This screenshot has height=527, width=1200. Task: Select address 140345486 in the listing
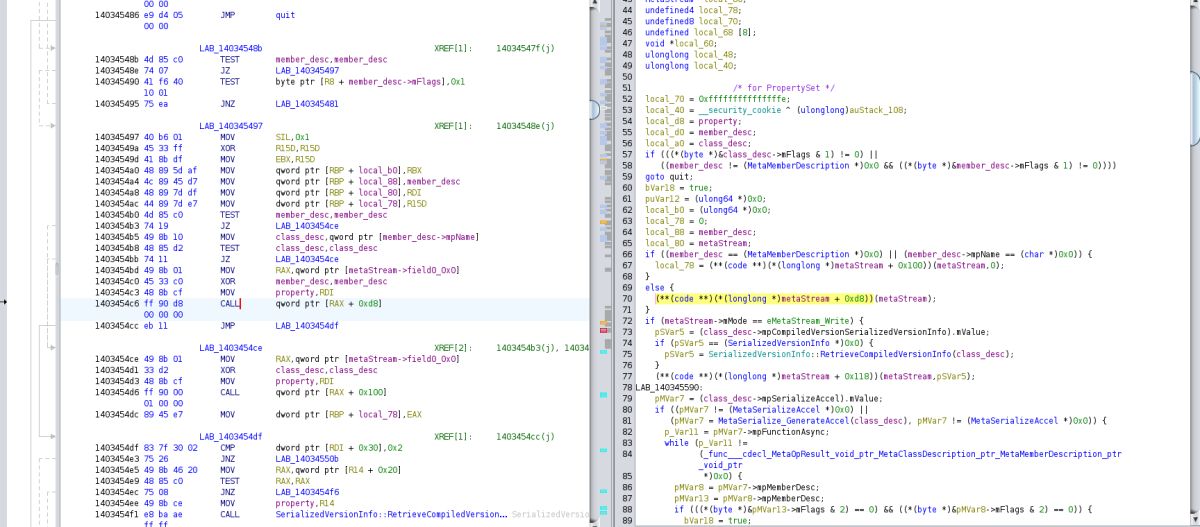coord(116,17)
